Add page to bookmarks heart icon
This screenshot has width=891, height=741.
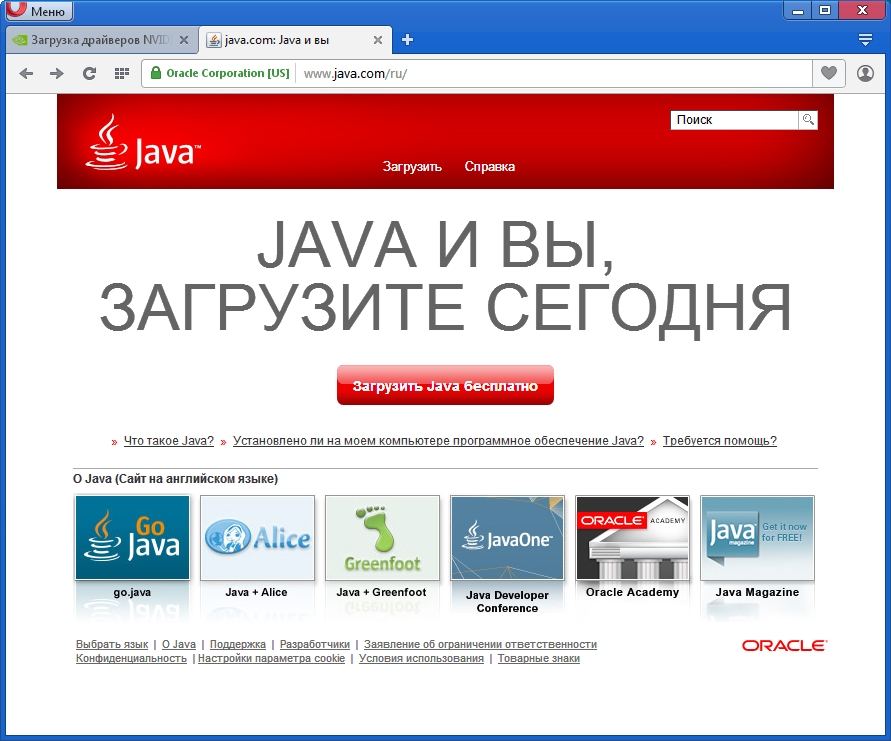tap(829, 73)
